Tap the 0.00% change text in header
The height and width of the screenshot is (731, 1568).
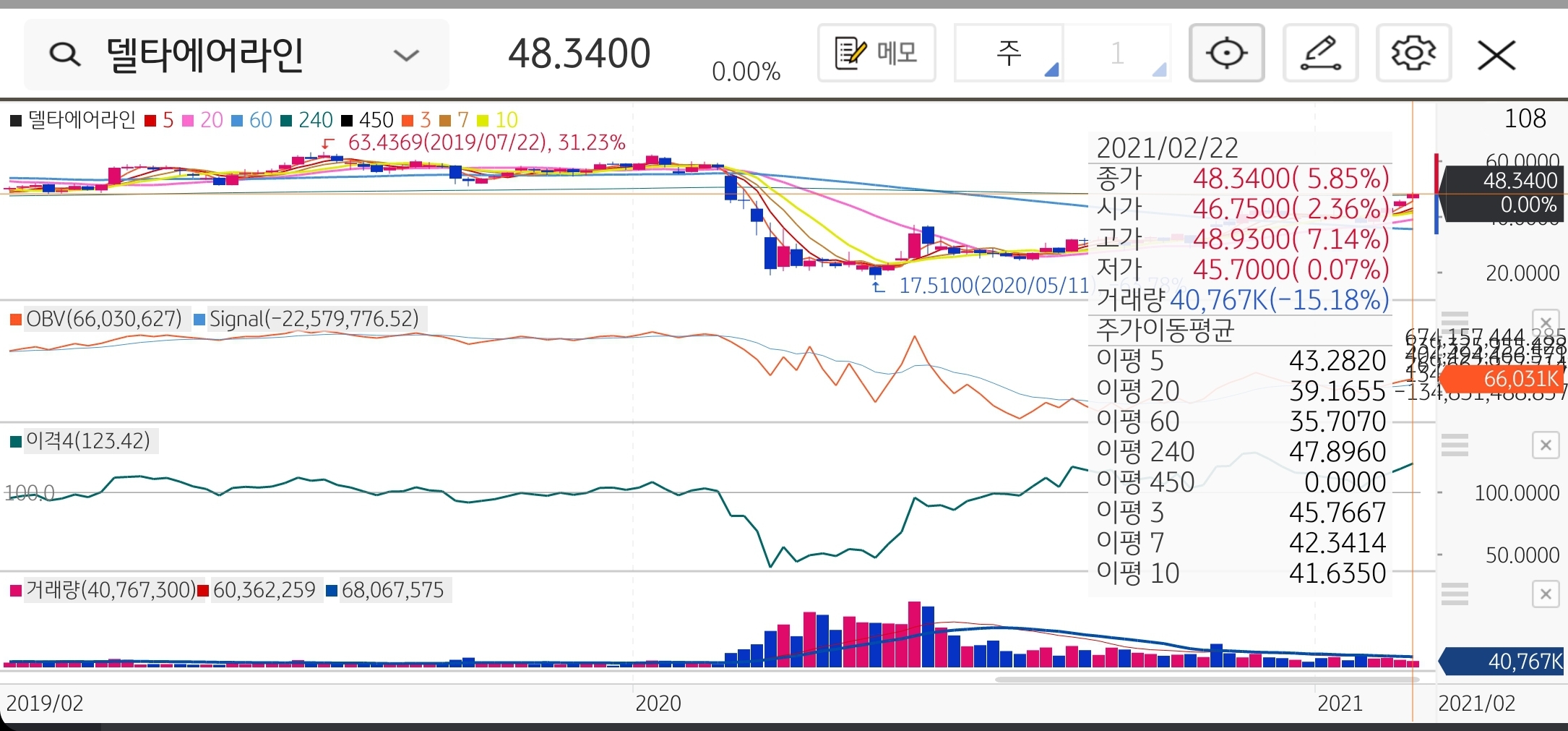click(746, 72)
